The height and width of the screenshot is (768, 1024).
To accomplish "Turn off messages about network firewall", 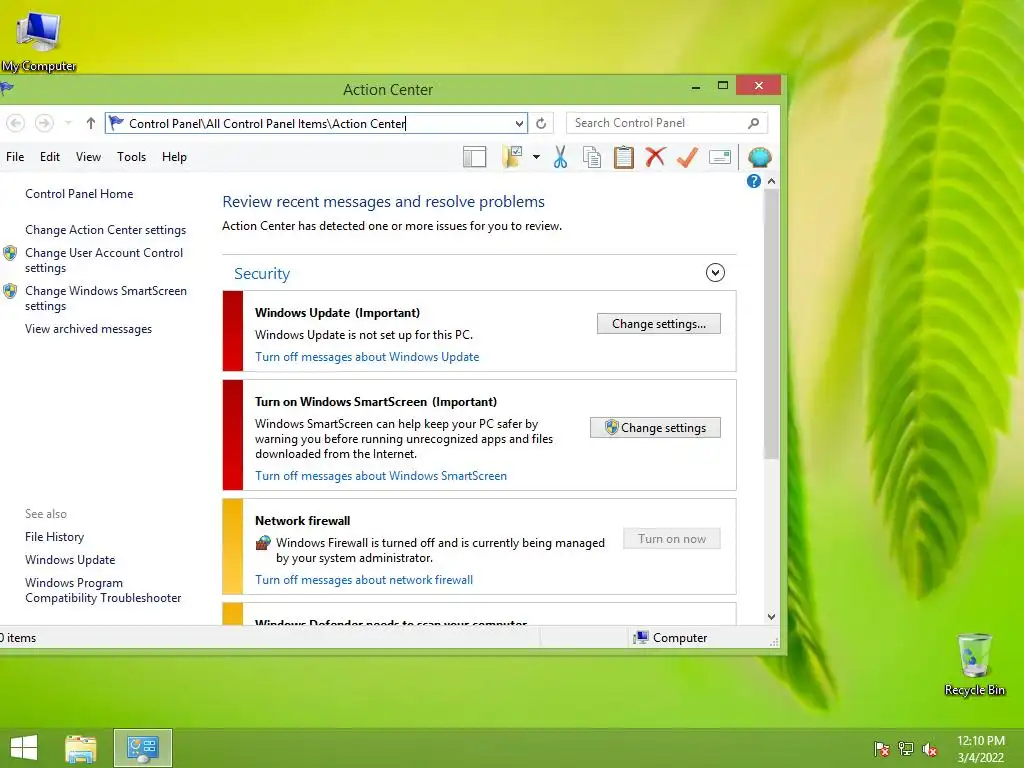I will pos(364,580).
